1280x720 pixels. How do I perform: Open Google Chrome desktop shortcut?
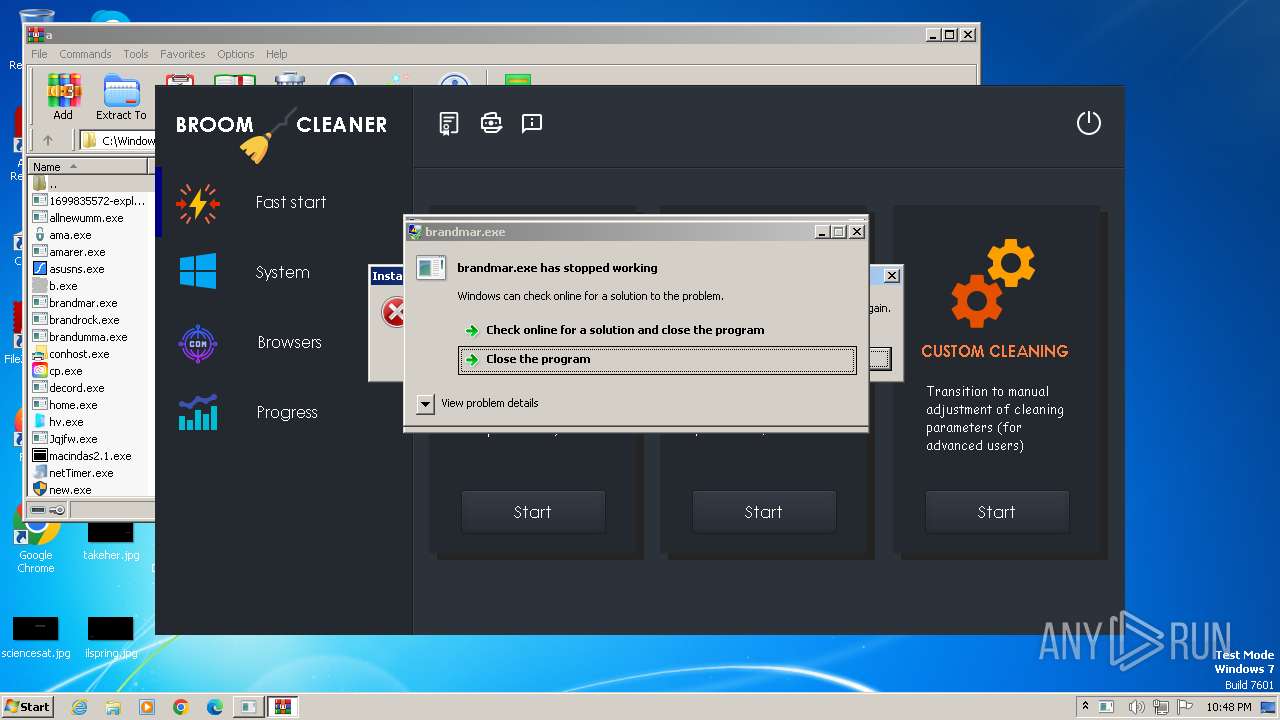point(35,540)
